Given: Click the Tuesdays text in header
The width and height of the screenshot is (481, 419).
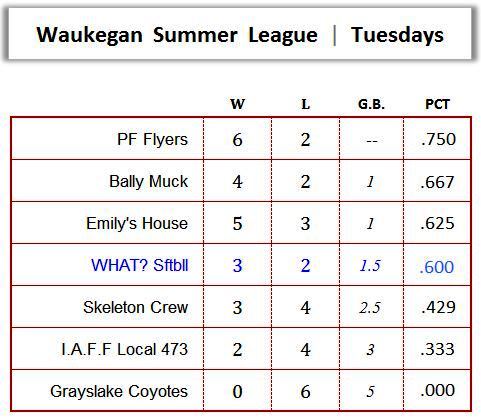Looking at the screenshot, I should coord(397,35).
